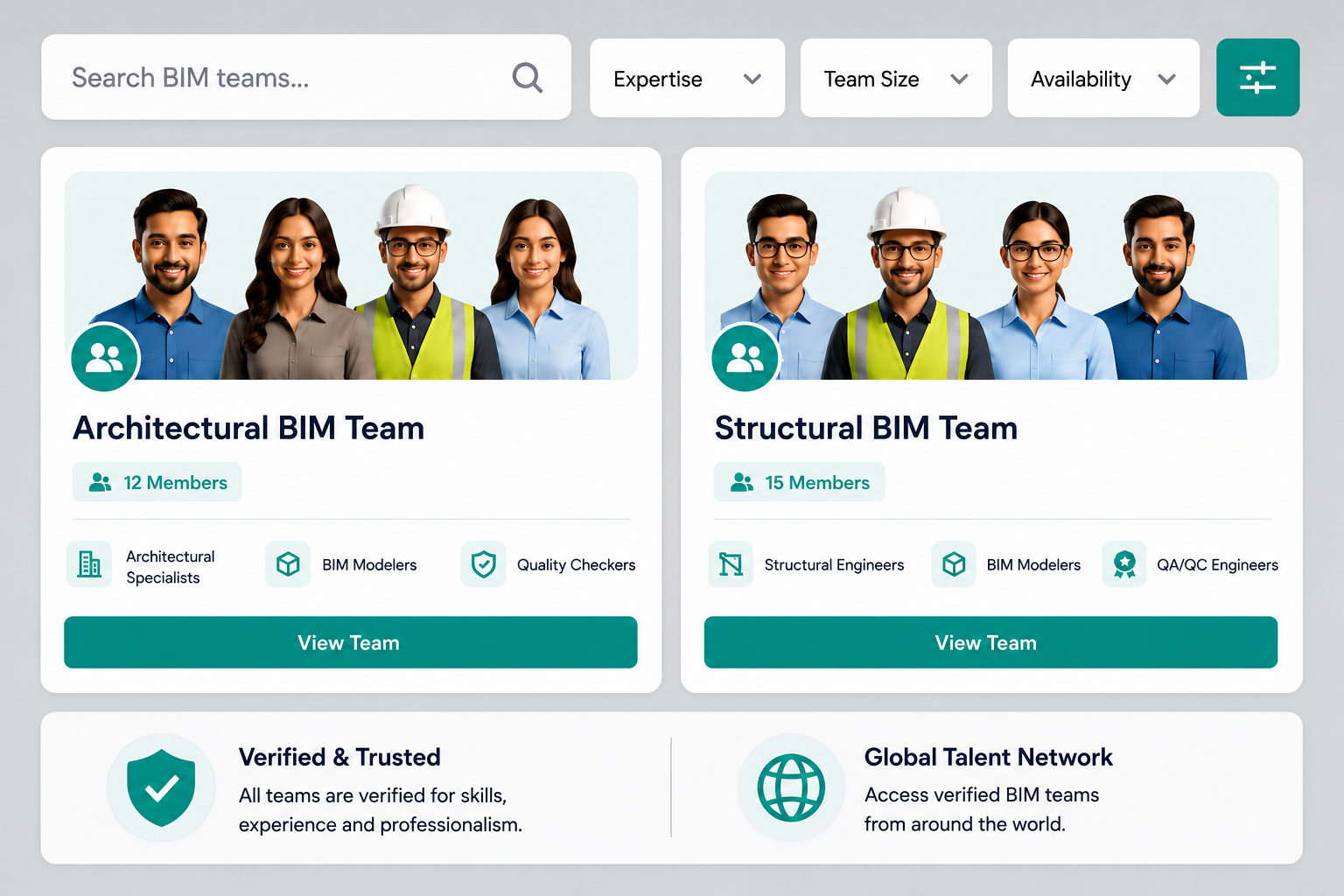Open advanced filters slider button
Screen dimensions: 1344x896
click(1257, 78)
